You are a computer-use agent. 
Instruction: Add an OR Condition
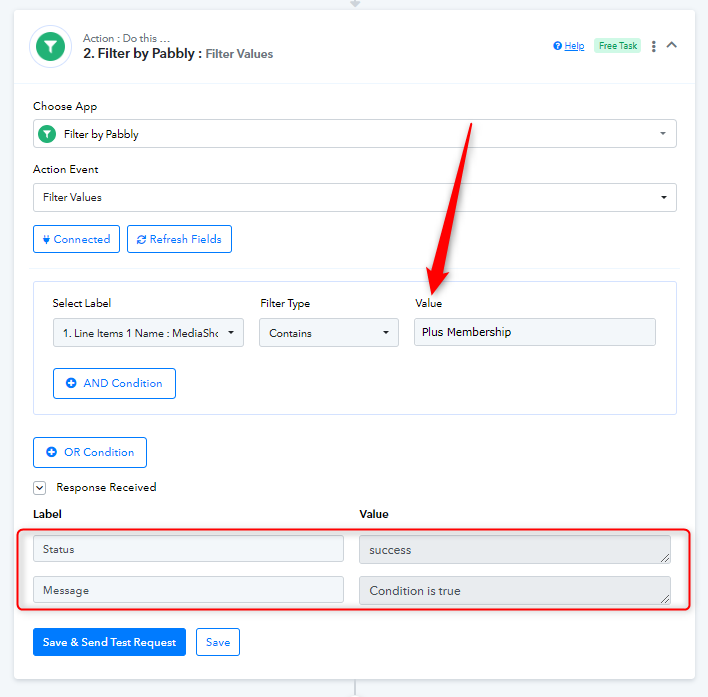click(x=90, y=452)
